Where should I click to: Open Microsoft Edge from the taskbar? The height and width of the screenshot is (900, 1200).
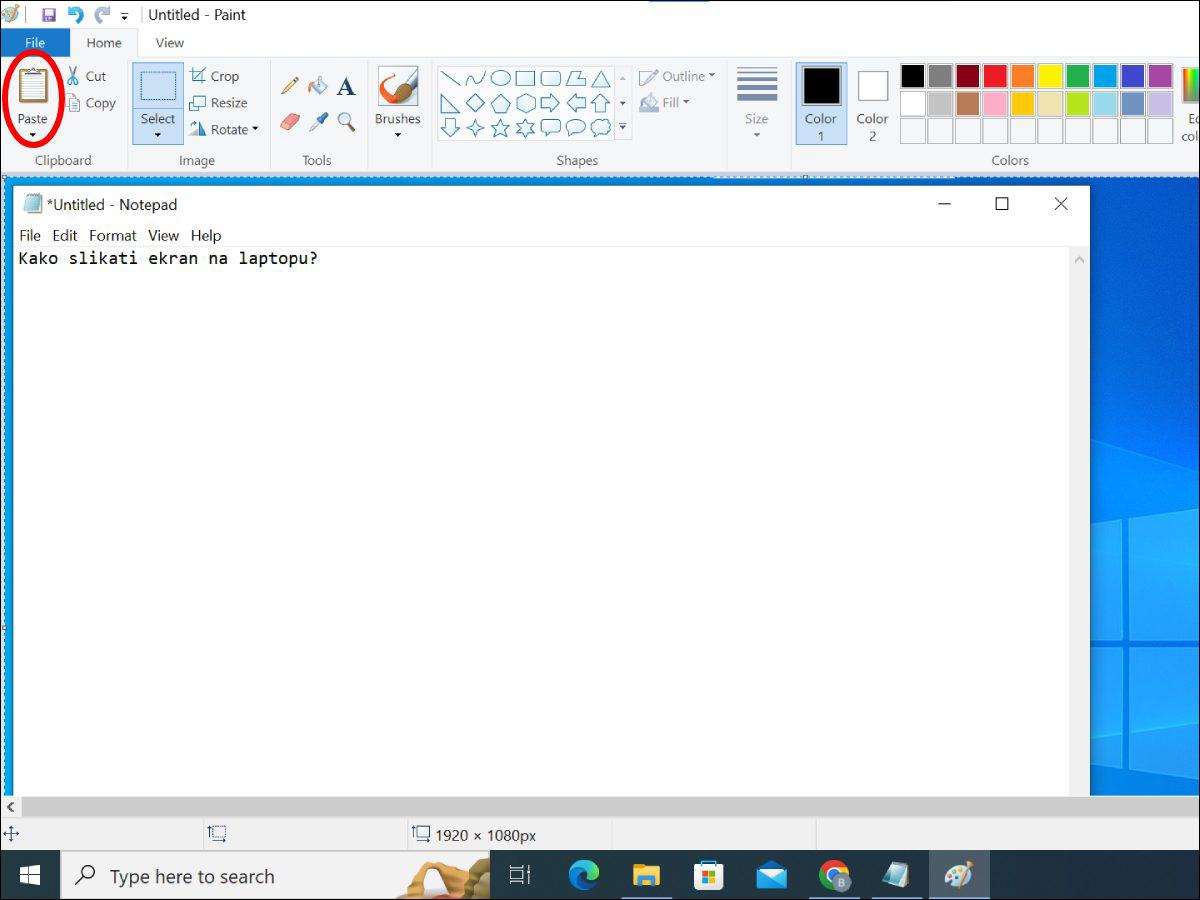[584, 876]
